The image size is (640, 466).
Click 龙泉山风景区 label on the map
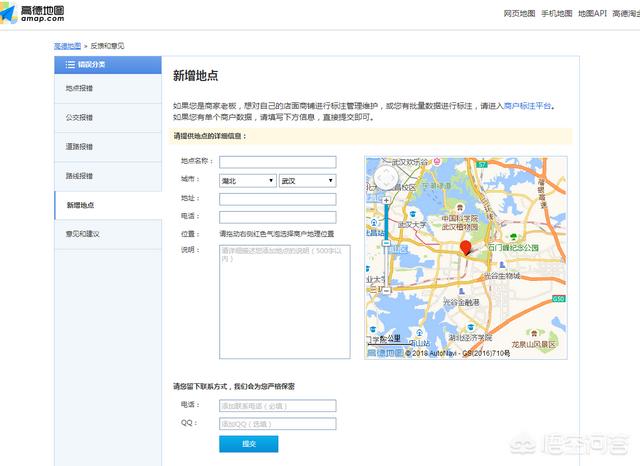click(x=533, y=344)
